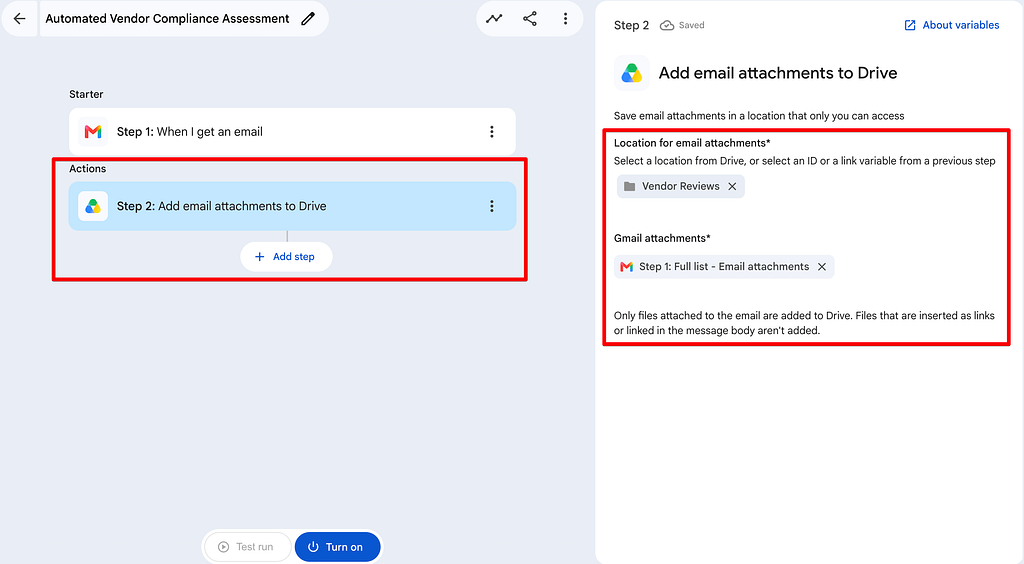The image size is (1024, 564).
Task: Select Step 2: Add email attachments to Drive
Action: click(293, 206)
